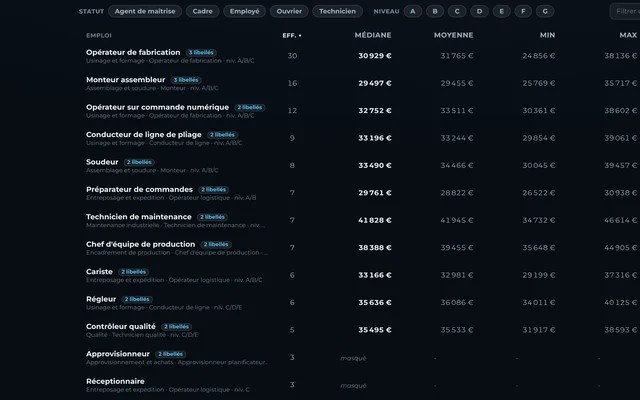Viewport: 640px width, 400px height.
Task: Expand libellés badge for Conducteur de ligne de pliage
Action: 222,135
